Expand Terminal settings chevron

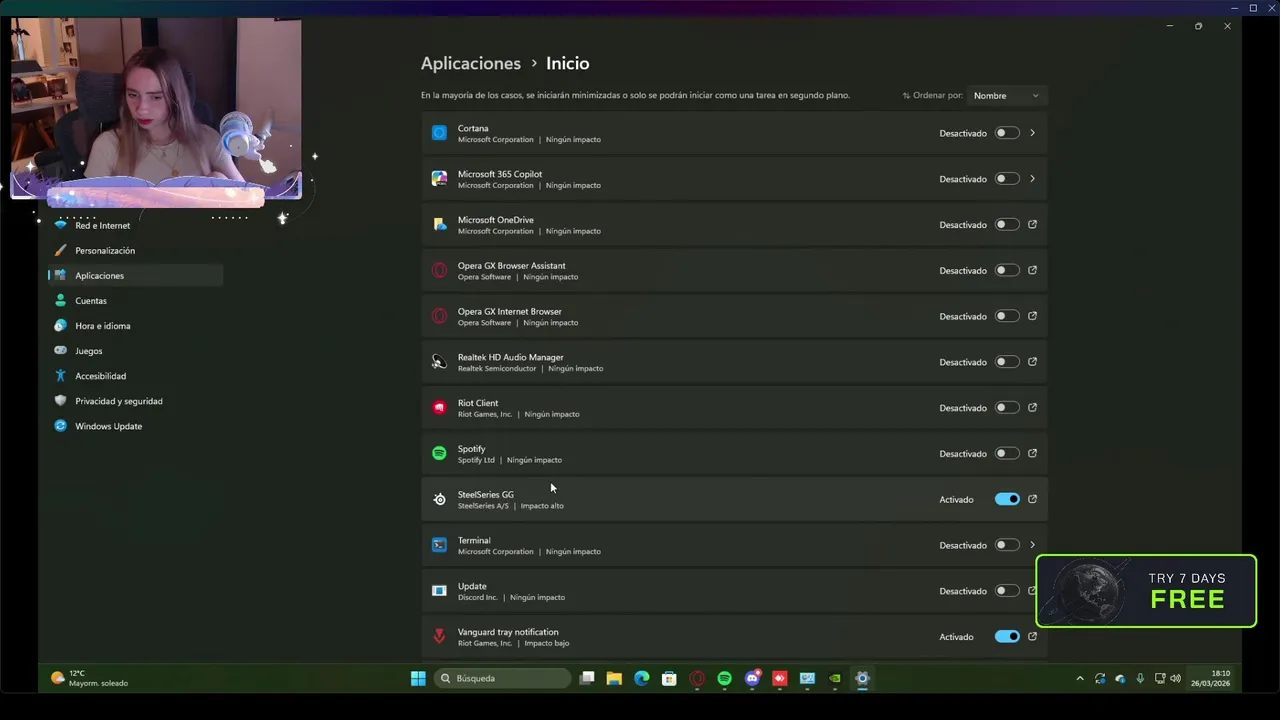click(x=1032, y=545)
